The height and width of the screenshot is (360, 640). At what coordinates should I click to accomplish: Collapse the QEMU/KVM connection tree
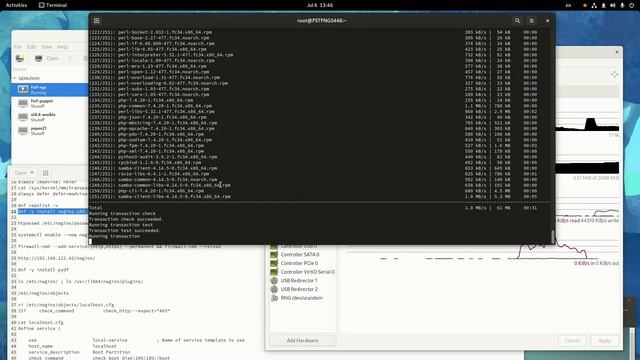15,78
